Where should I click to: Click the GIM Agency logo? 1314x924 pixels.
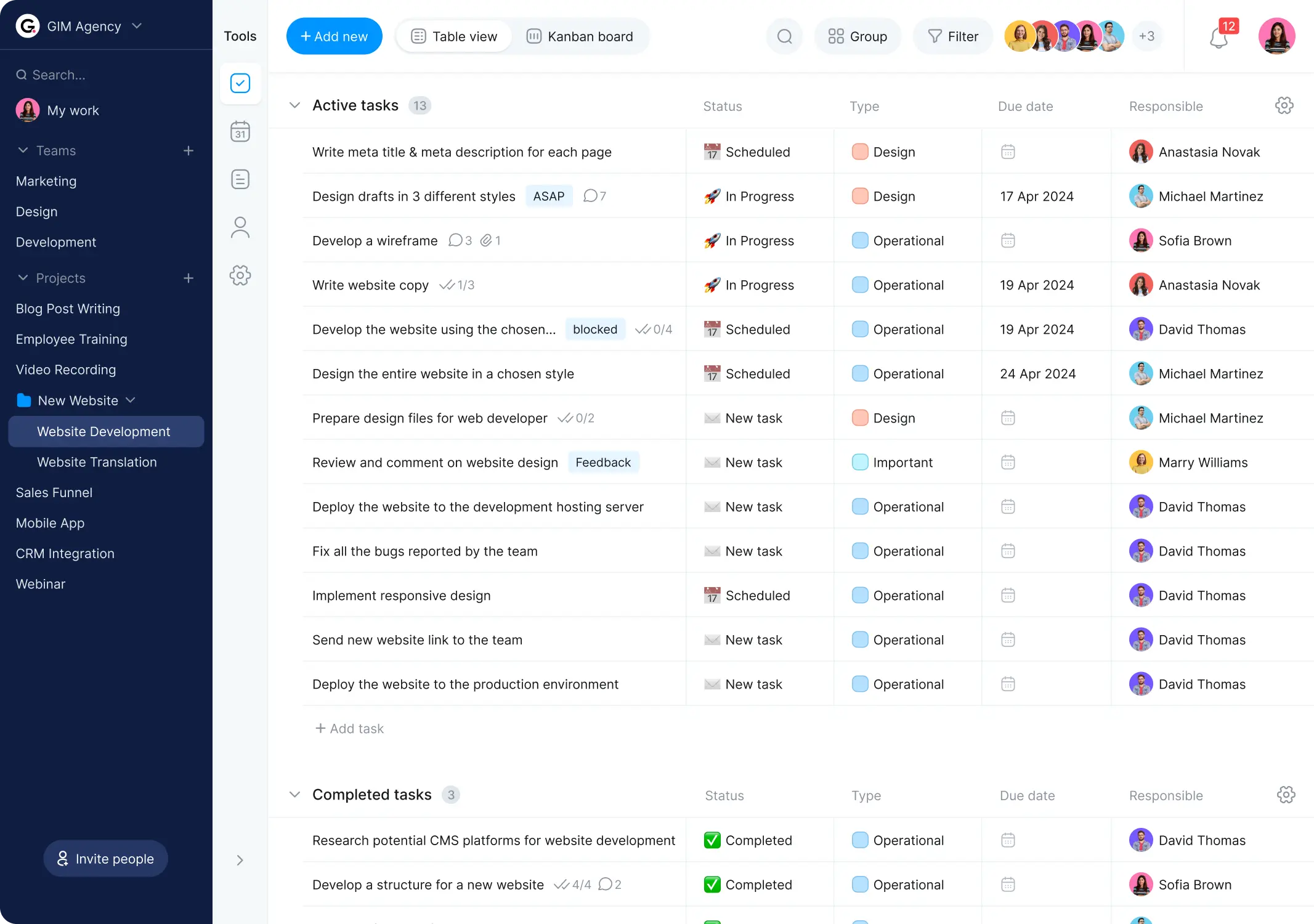click(28, 26)
